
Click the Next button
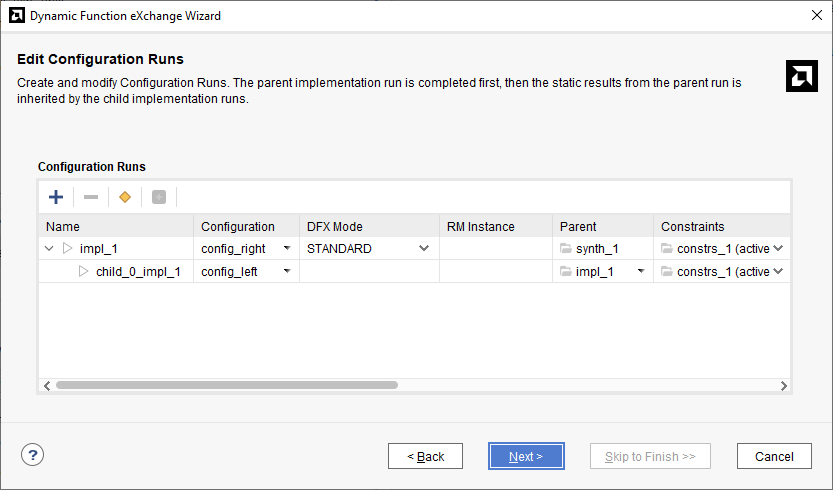pyautogui.click(x=526, y=456)
